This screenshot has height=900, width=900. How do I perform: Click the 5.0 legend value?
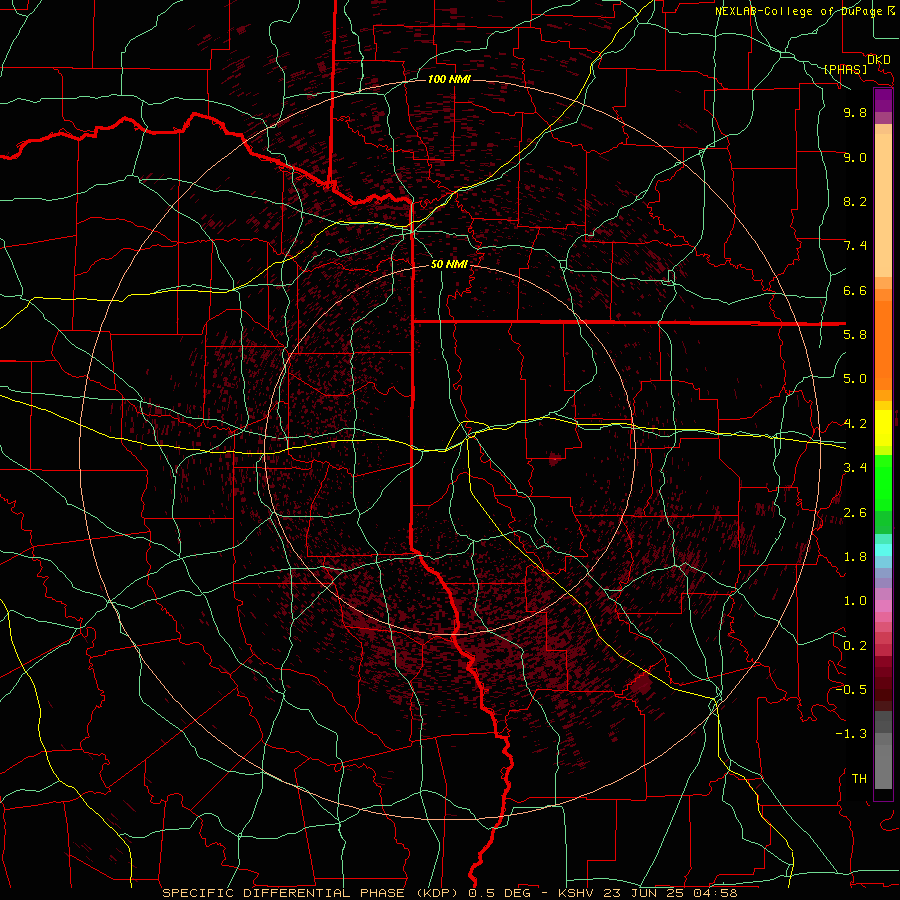tap(855, 379)
